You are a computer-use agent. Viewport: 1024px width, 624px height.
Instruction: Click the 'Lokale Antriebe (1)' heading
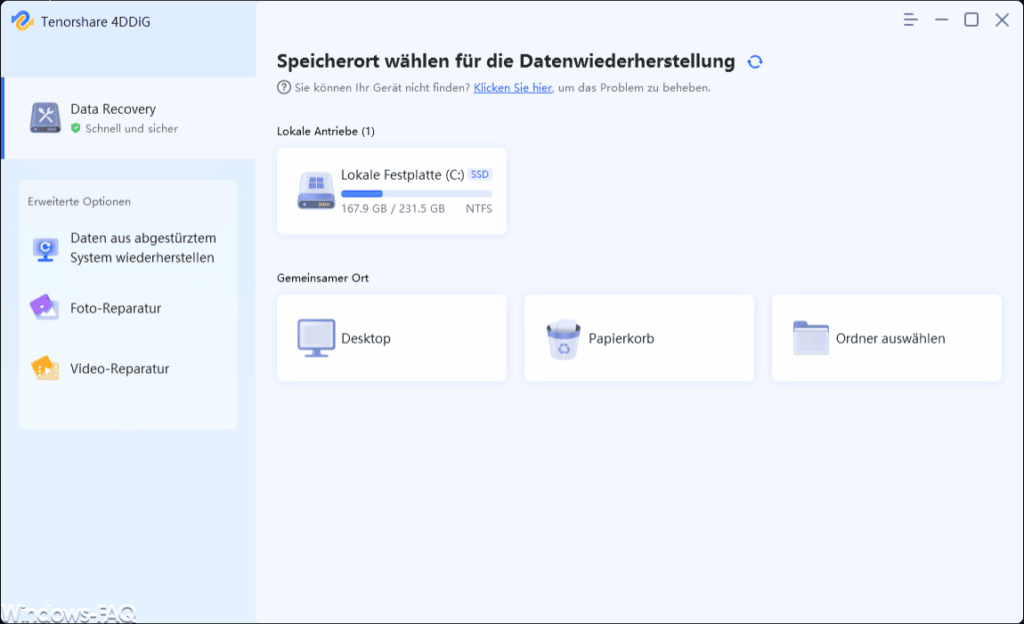point(326,131)
